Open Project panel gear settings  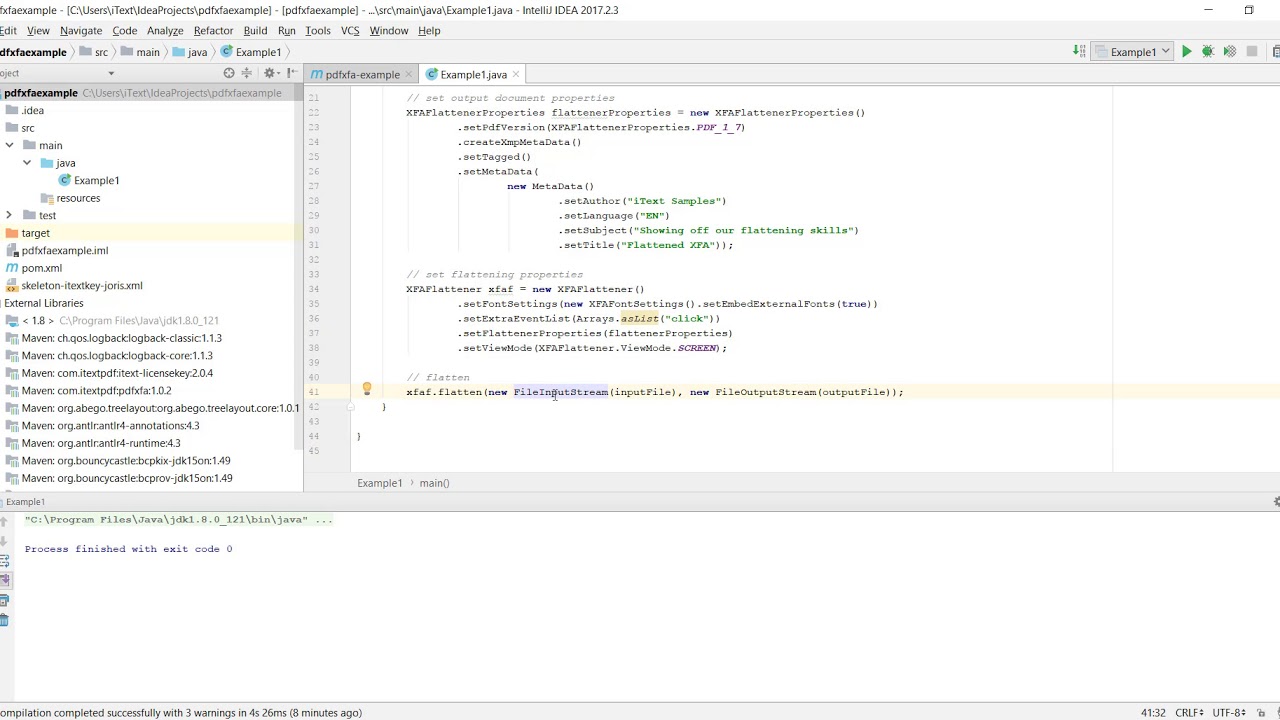coord(269,73)
